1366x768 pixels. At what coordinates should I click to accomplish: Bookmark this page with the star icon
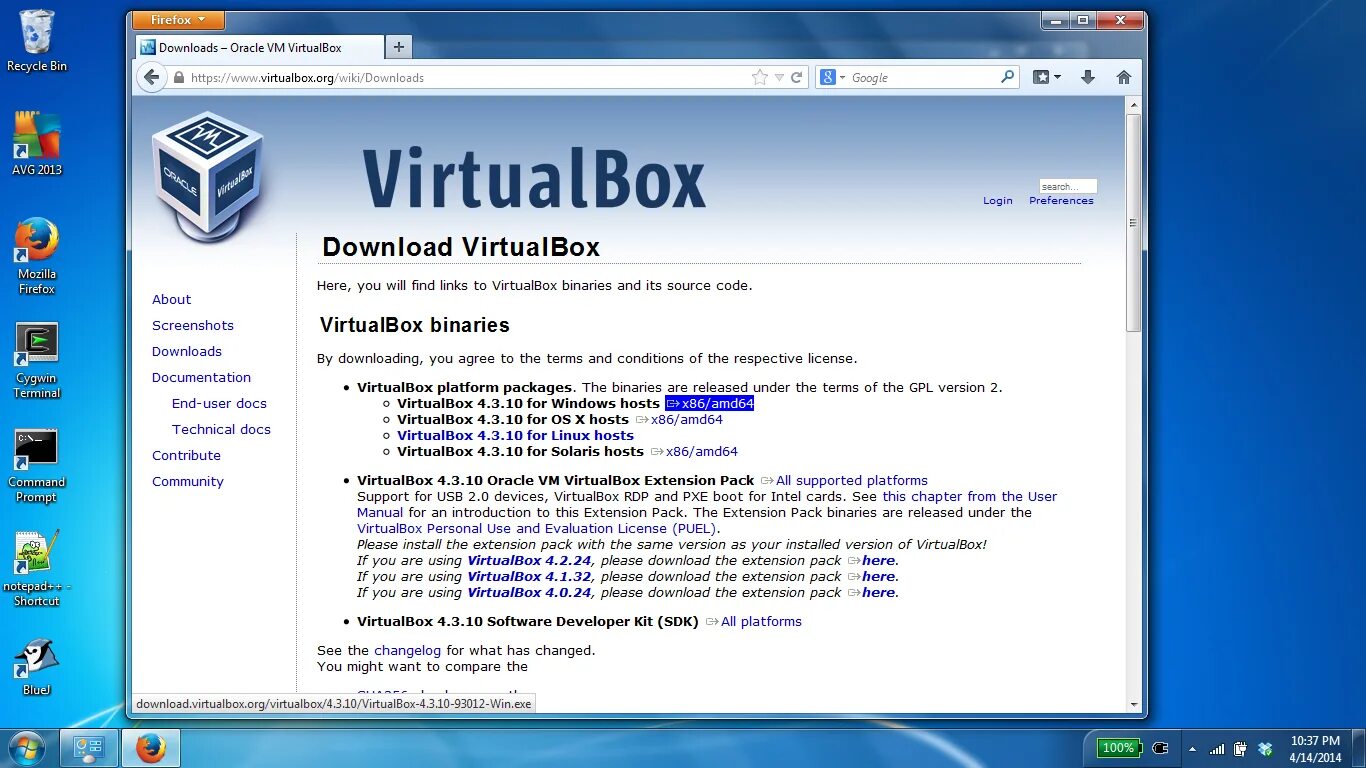[760, 77]
